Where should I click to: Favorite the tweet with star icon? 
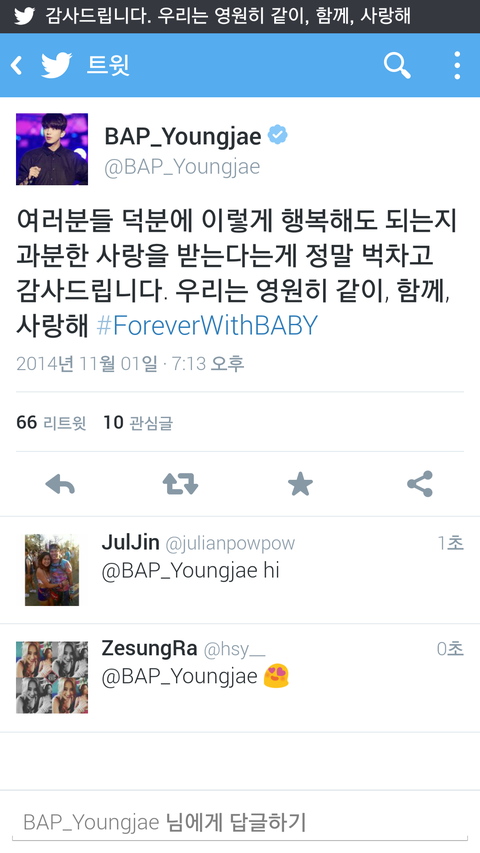pyautogui.click(x=300, y=484)
